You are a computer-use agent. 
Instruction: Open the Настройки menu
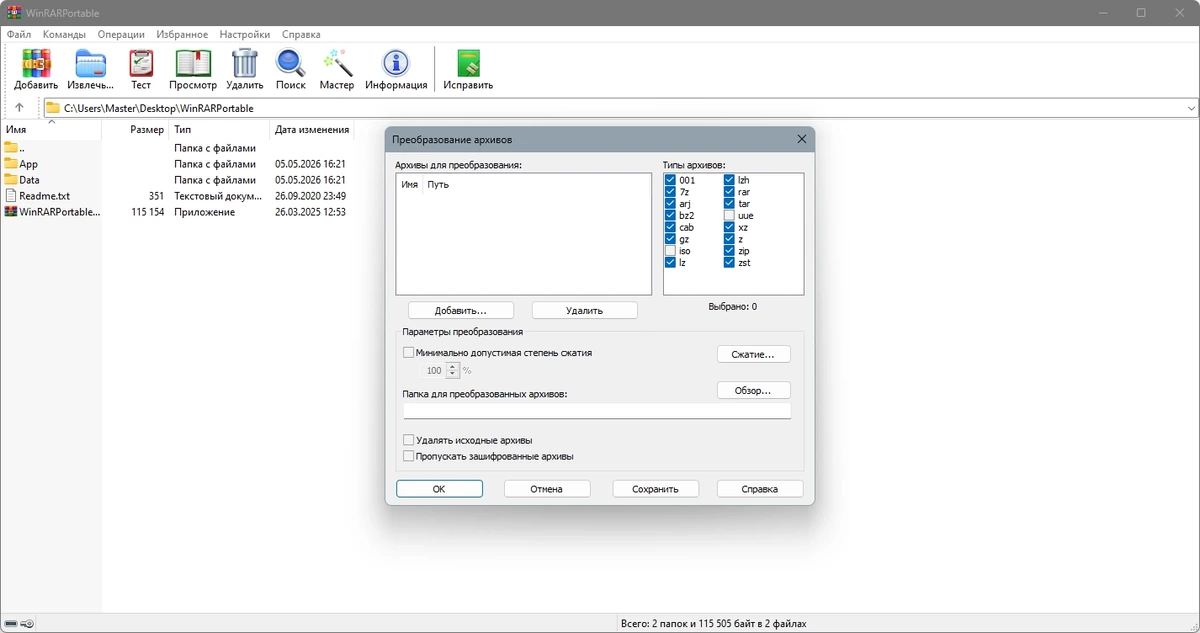[x=245, y=34]
